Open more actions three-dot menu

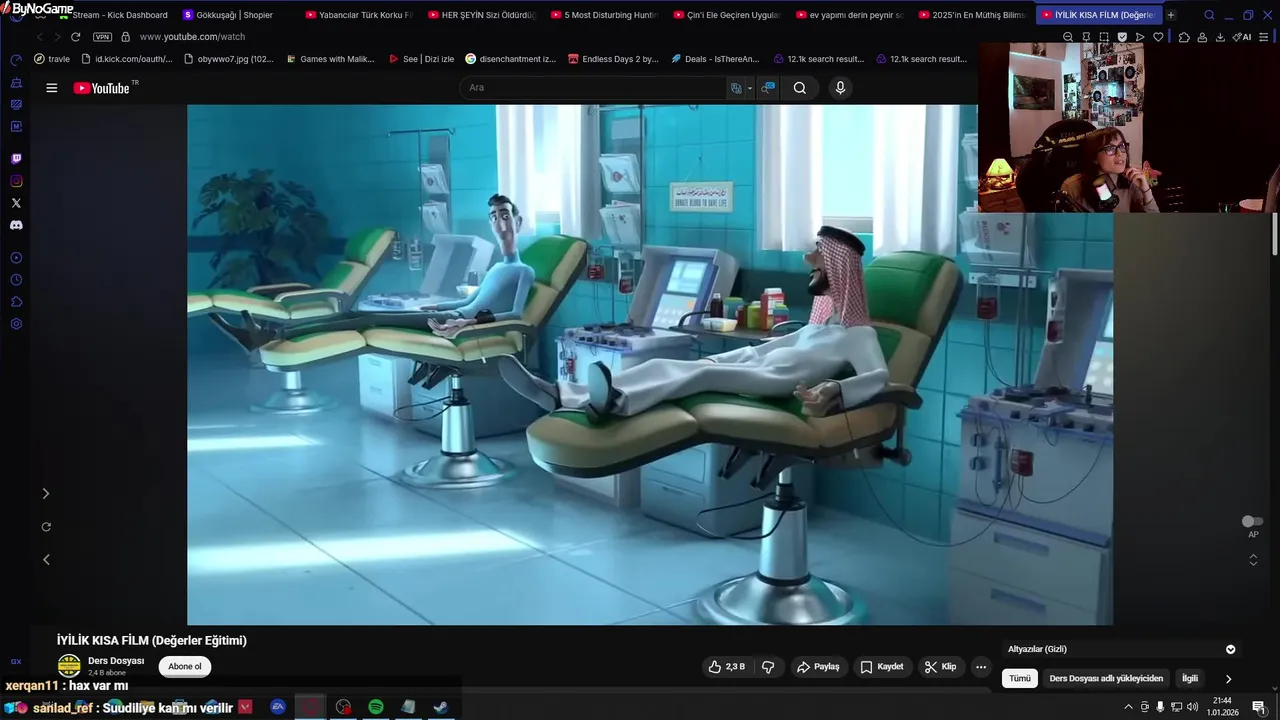[x=981, y=667]
